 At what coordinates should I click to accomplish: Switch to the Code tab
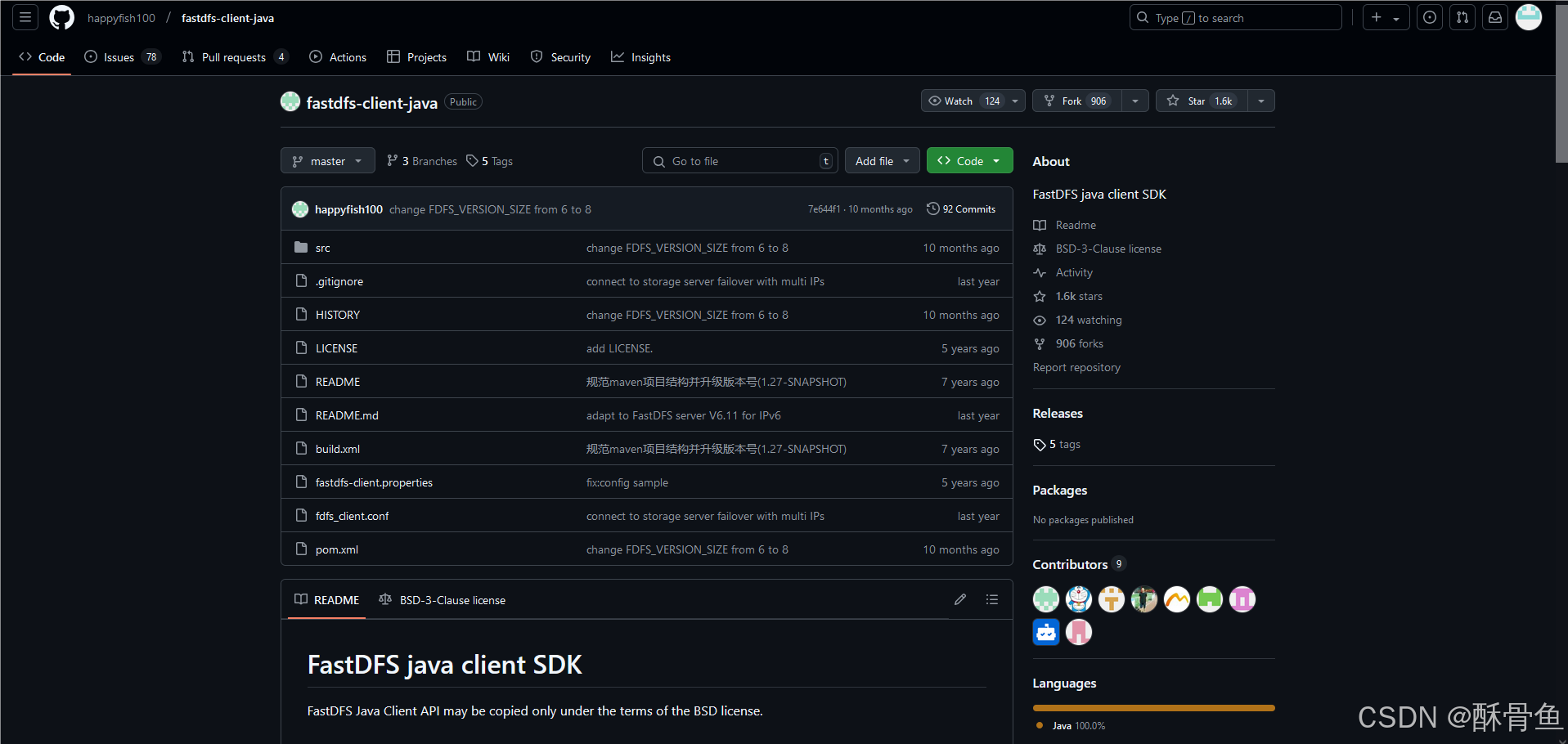42,57
